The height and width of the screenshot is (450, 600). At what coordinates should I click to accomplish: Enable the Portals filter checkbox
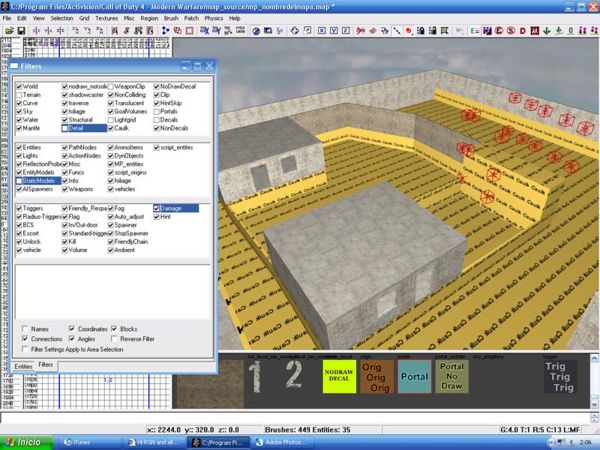[x=157, y=112]
